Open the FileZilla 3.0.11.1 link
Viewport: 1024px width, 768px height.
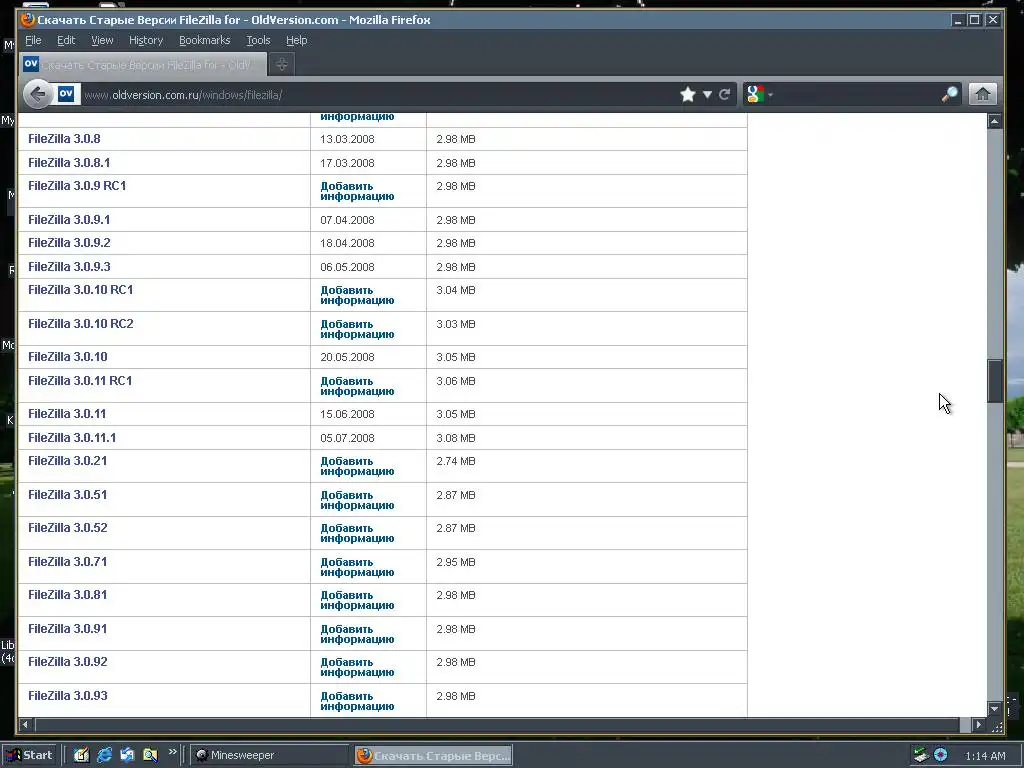pyautogui.click(x=72, y=438)
